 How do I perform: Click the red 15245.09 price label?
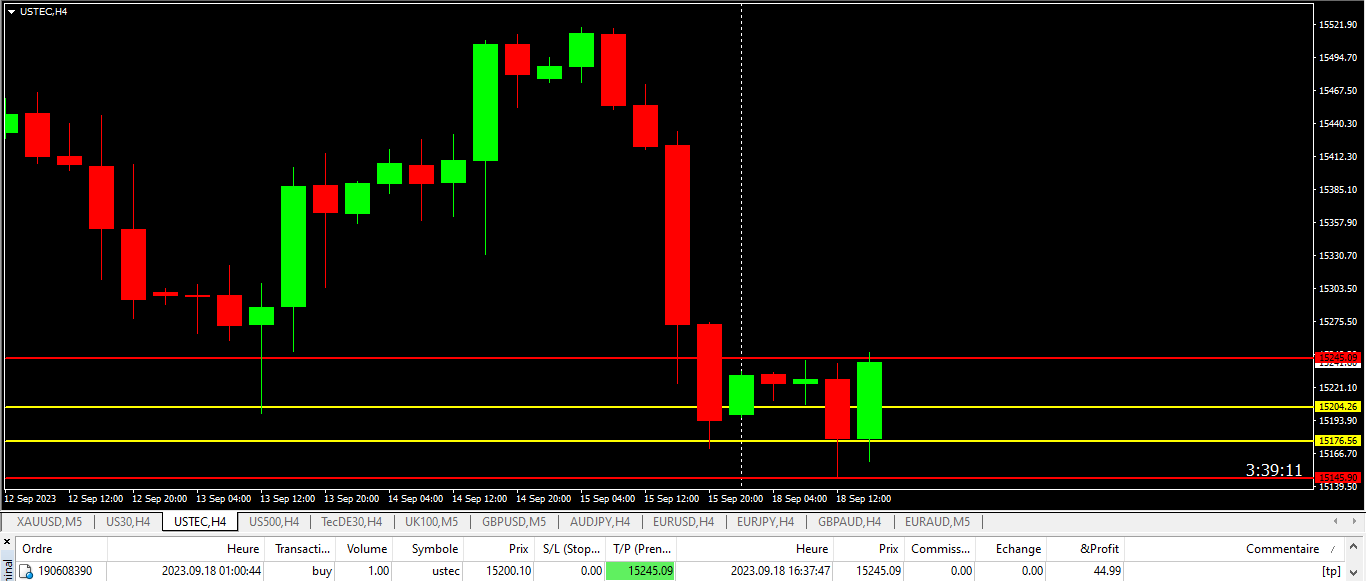pos(1338,357)
